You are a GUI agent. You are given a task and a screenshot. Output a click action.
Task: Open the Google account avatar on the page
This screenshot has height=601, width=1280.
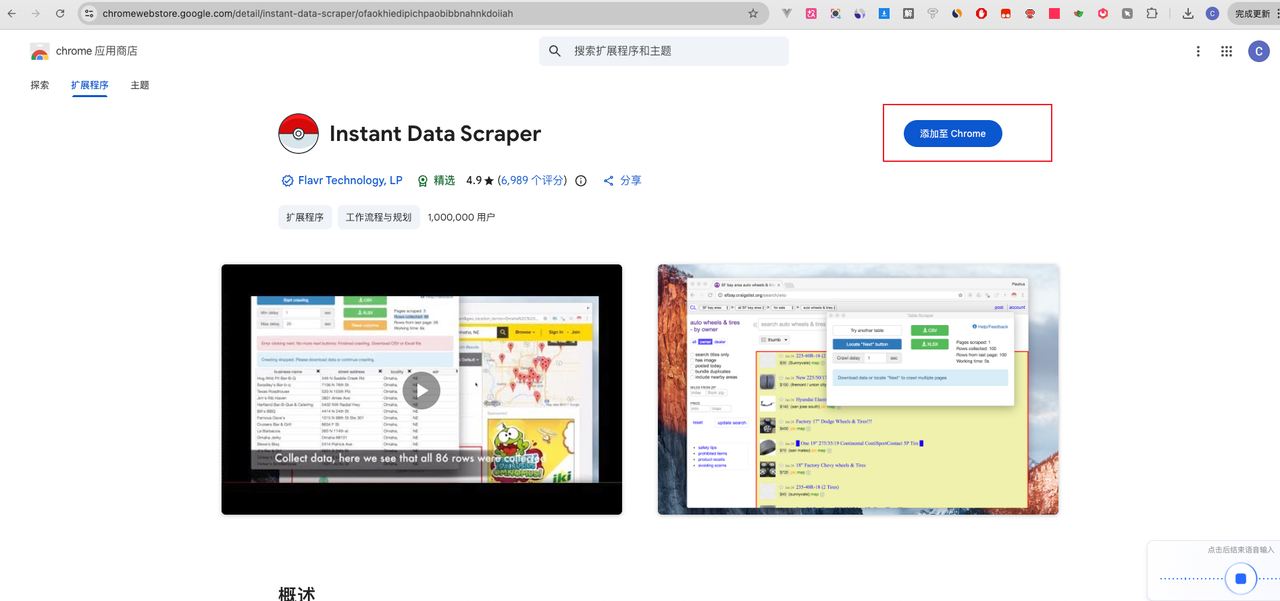point(1258,51)
